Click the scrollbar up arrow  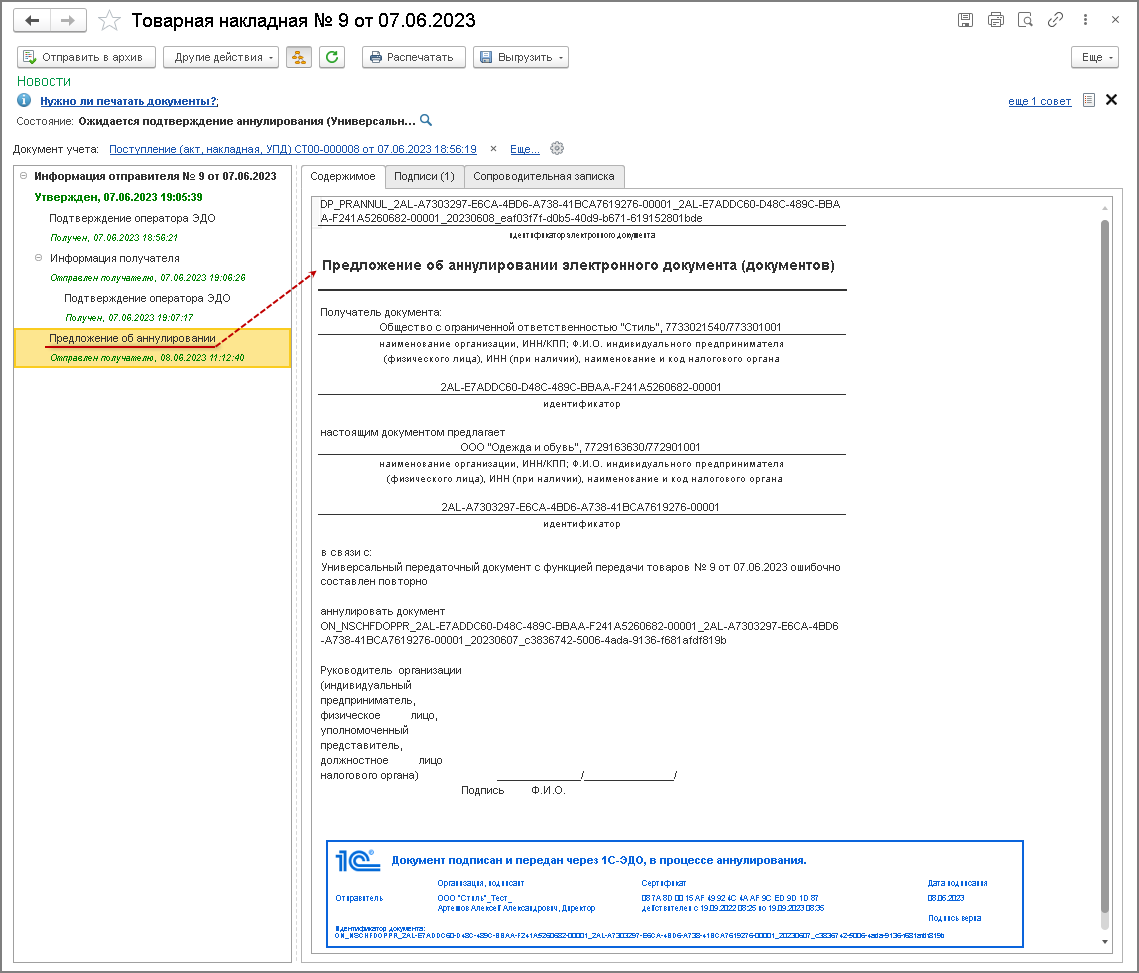(1105, 208)
